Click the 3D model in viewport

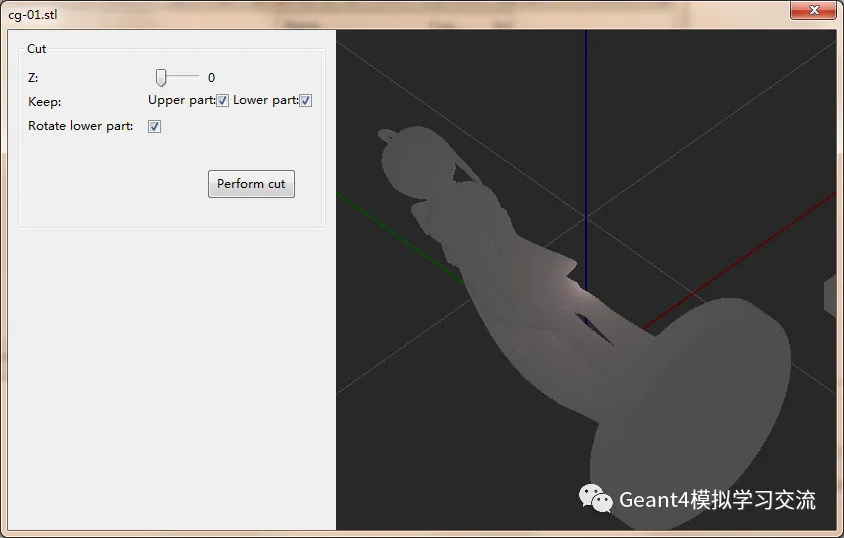(x=587, y=328)
